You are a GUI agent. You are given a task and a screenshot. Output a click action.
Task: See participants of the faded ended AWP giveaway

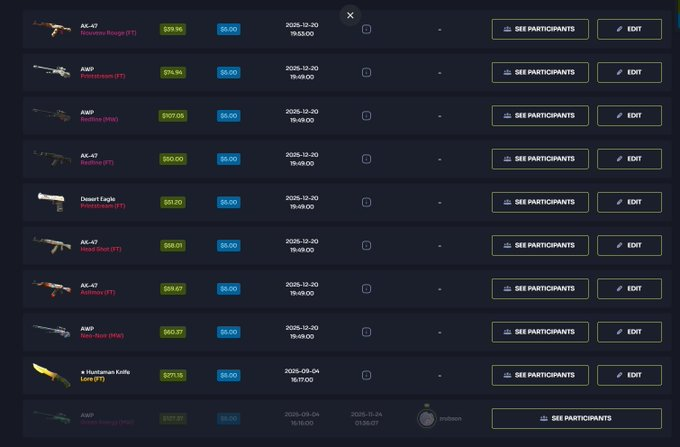(577, 418)
